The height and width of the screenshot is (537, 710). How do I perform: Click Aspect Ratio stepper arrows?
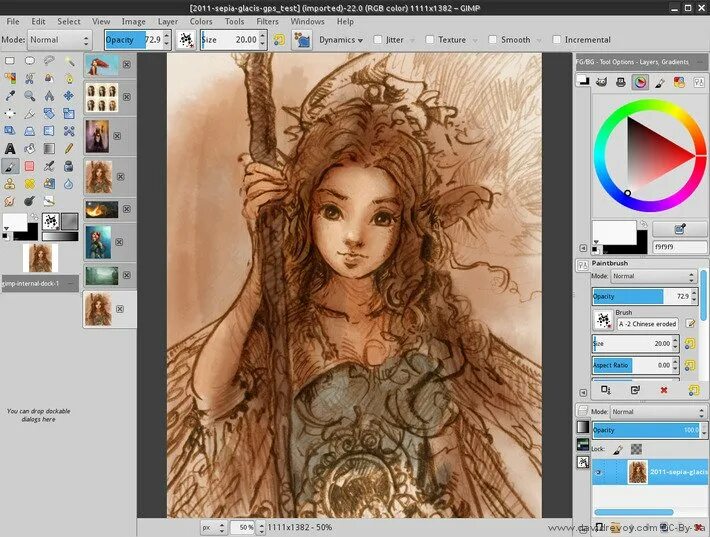click(675, 365)
